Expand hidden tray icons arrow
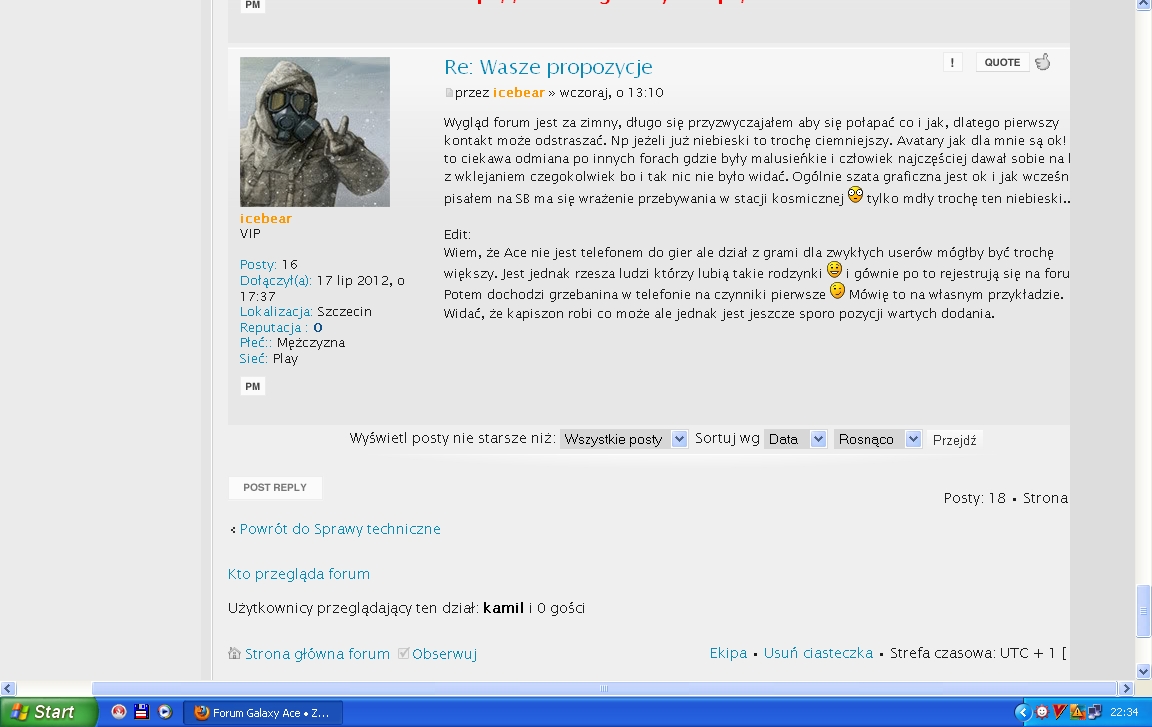Viewport: 1152px width, 727px height. click(1022, 712)
